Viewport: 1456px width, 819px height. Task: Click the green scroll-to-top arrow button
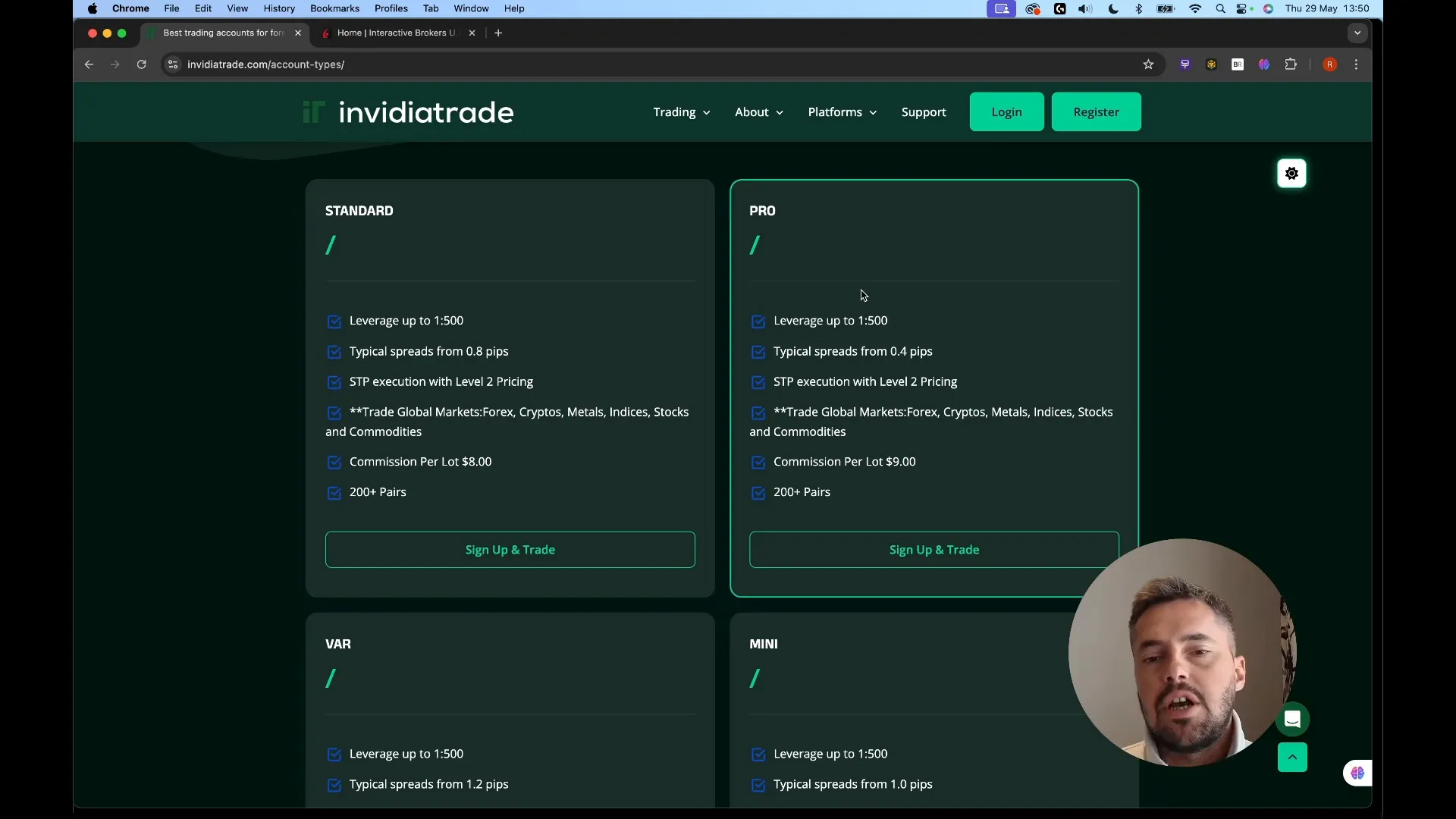(x=1292, y=757)
